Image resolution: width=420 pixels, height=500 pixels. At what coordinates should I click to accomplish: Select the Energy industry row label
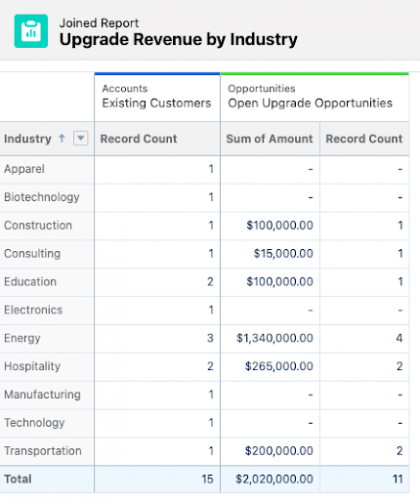coord(22,338)
